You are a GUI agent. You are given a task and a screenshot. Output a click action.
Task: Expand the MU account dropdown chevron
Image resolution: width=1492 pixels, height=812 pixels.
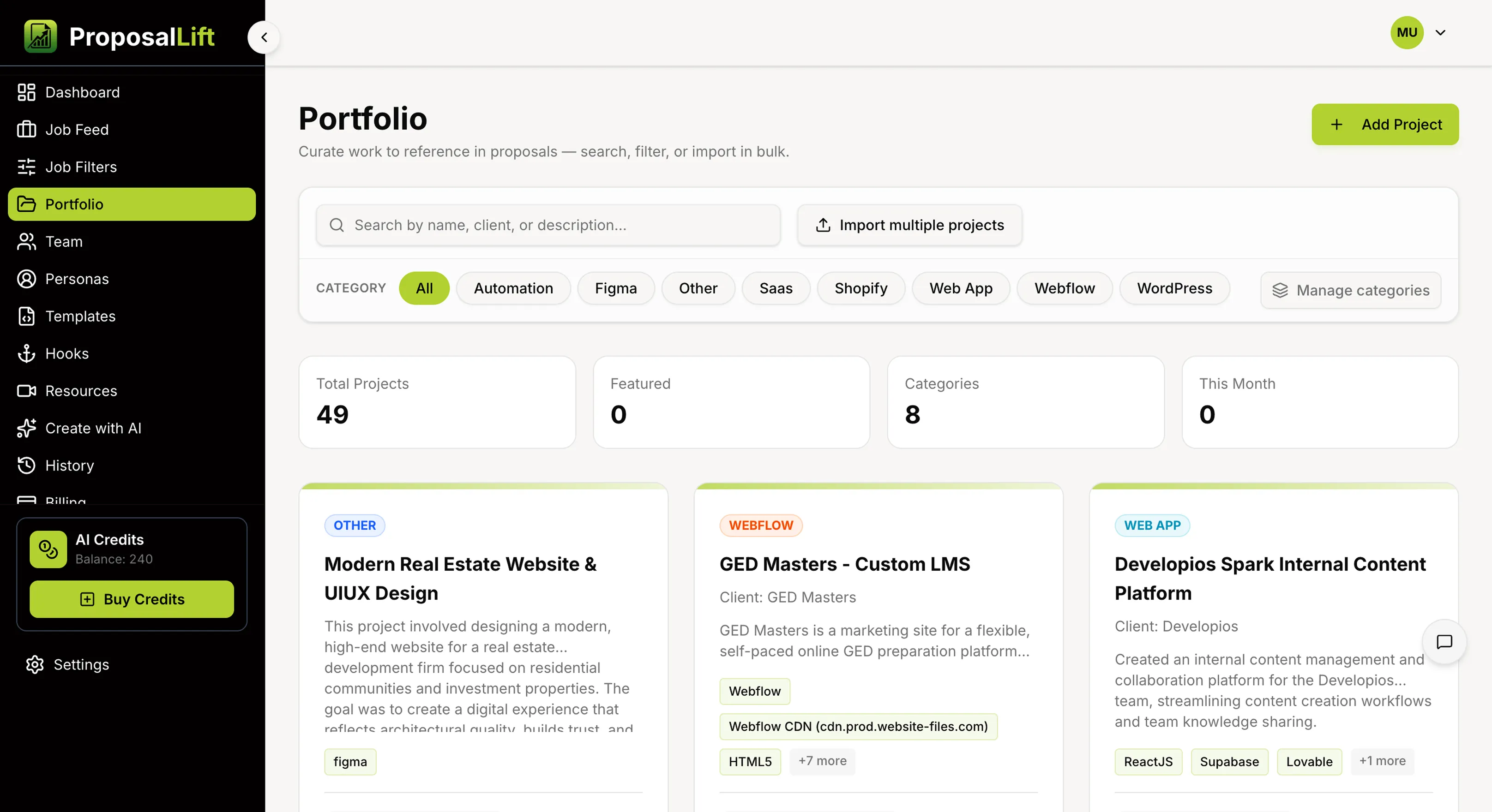(x=1440, y=32)
